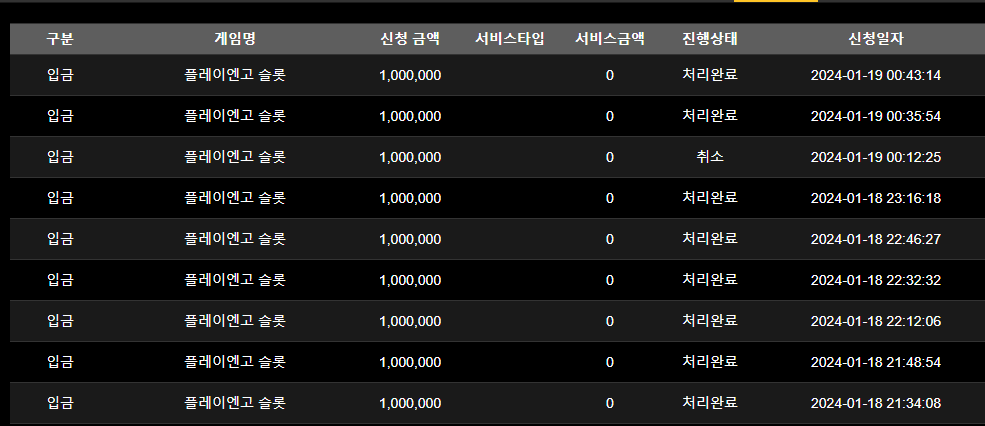Click the 서비스타입 column header

pos(509,39)
